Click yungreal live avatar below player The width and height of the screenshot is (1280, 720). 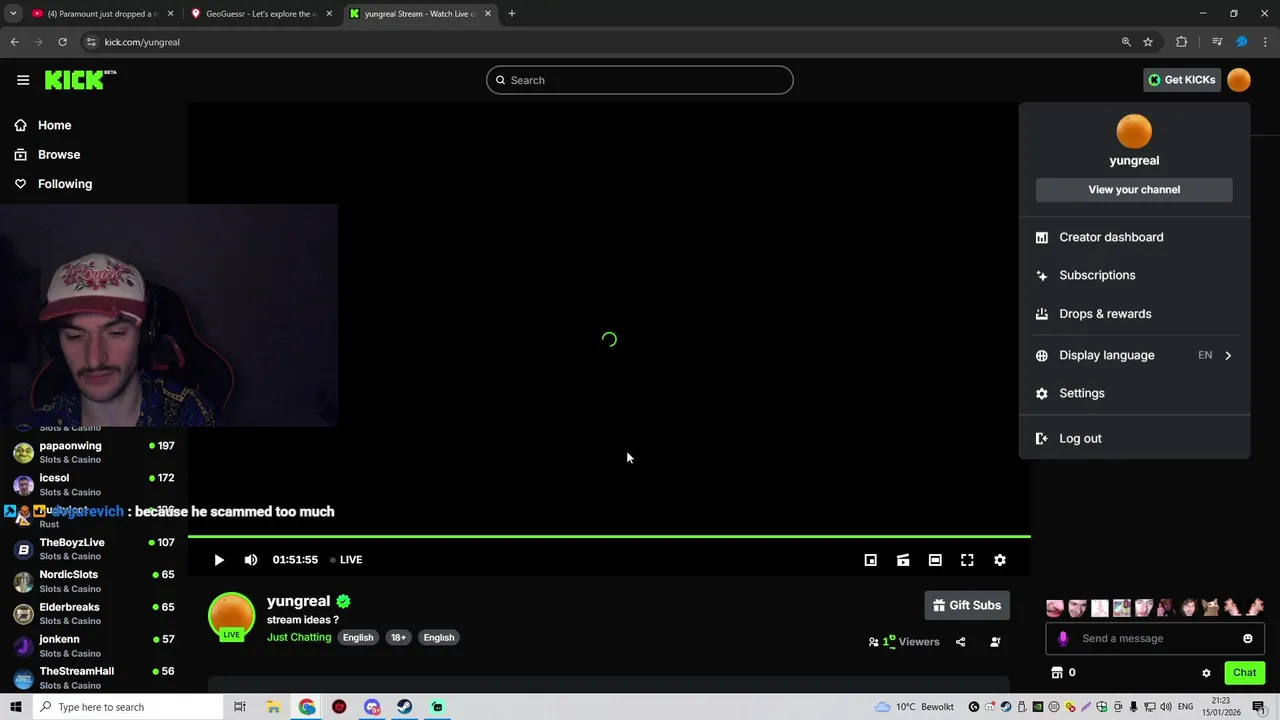coord(231,616)
